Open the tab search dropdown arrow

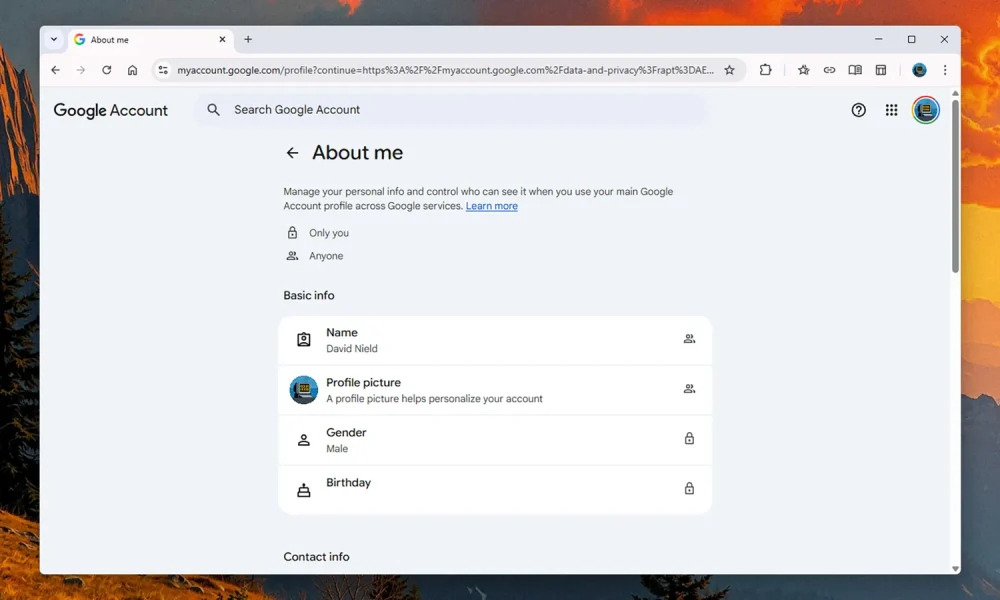pos(54,40)
